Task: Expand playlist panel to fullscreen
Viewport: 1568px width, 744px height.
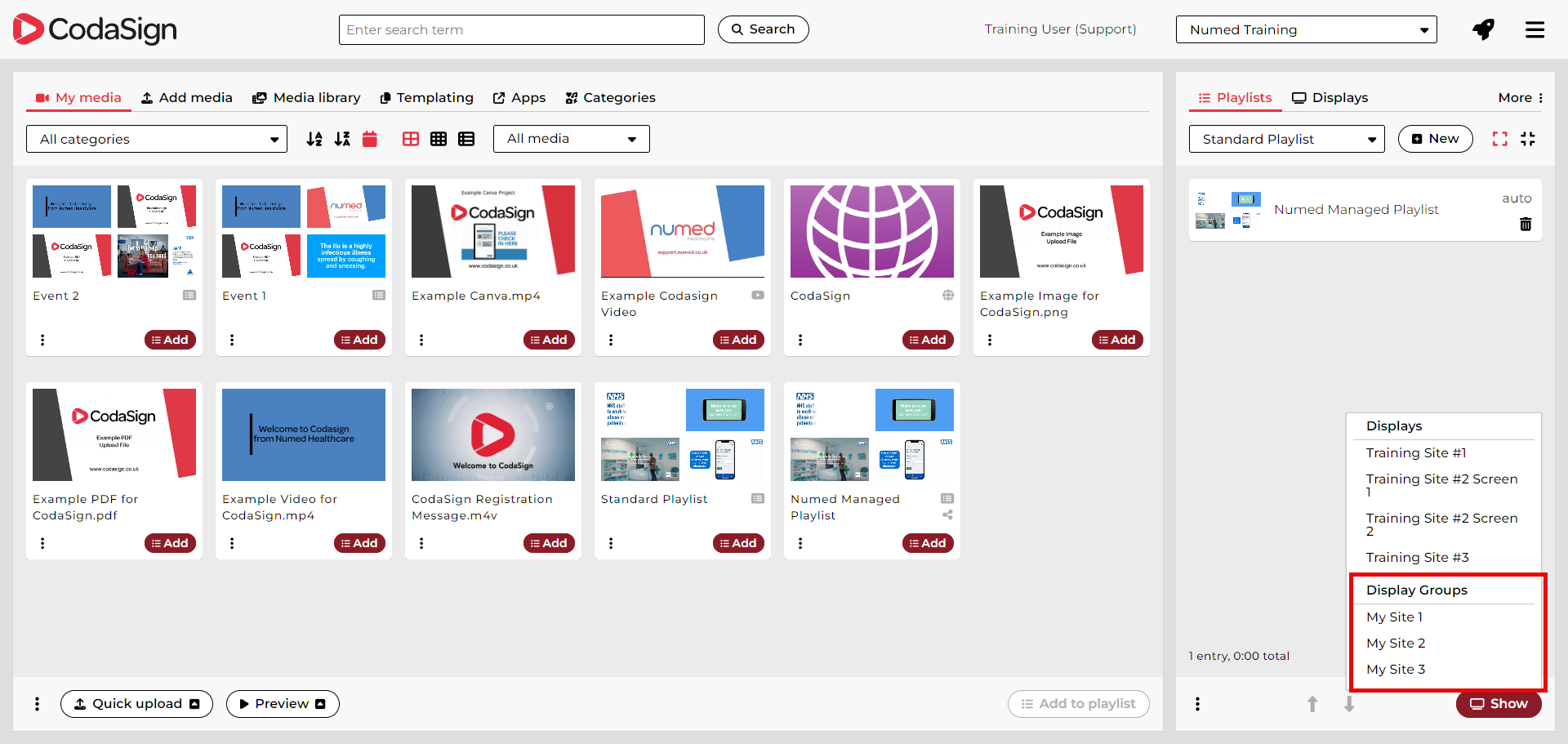Action: tap(1499, 139)
